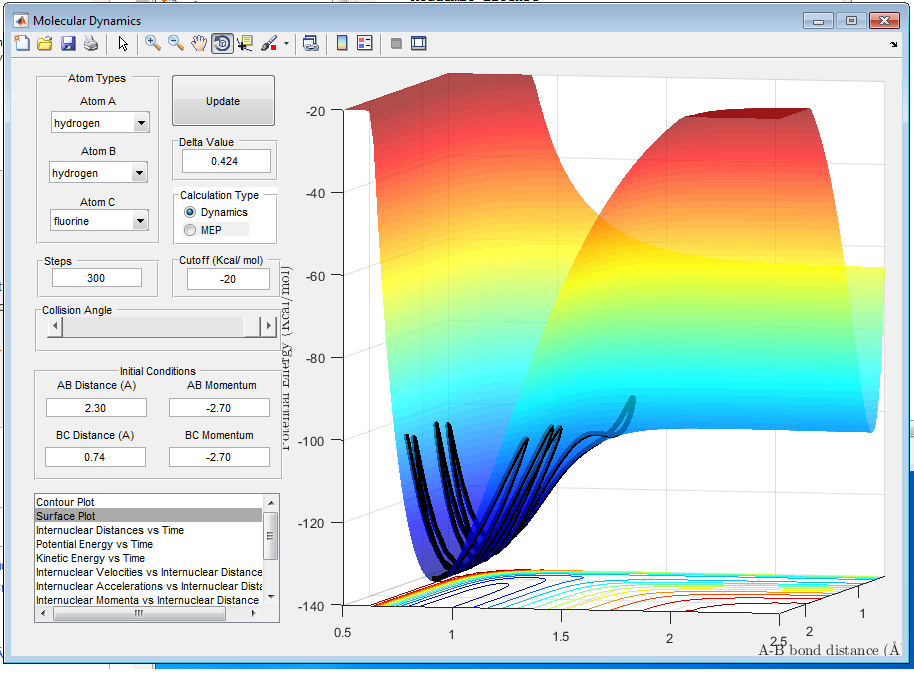The height and width of the screenshot is (674, 914).
Task: Select the Zoom Out magnifier tool
Action: pos(176,43)
